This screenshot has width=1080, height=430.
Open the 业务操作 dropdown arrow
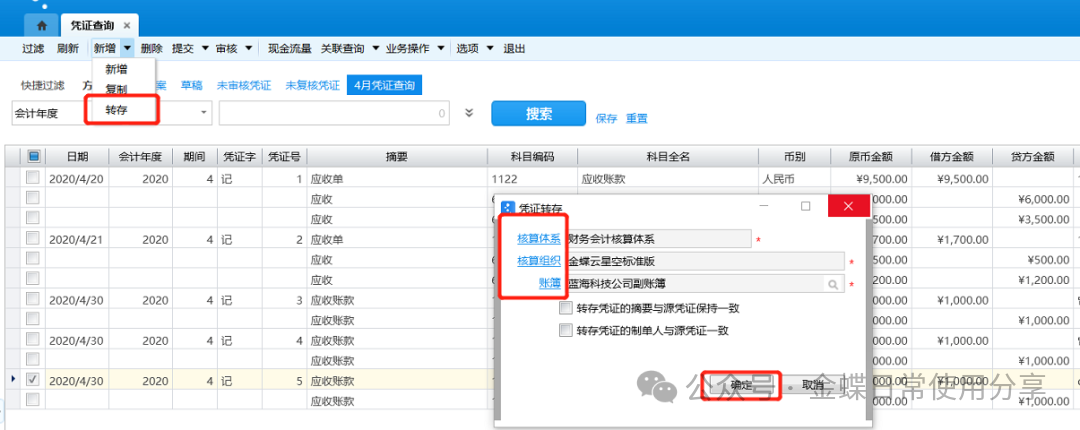pyautogui.click(x=446, y=48)
